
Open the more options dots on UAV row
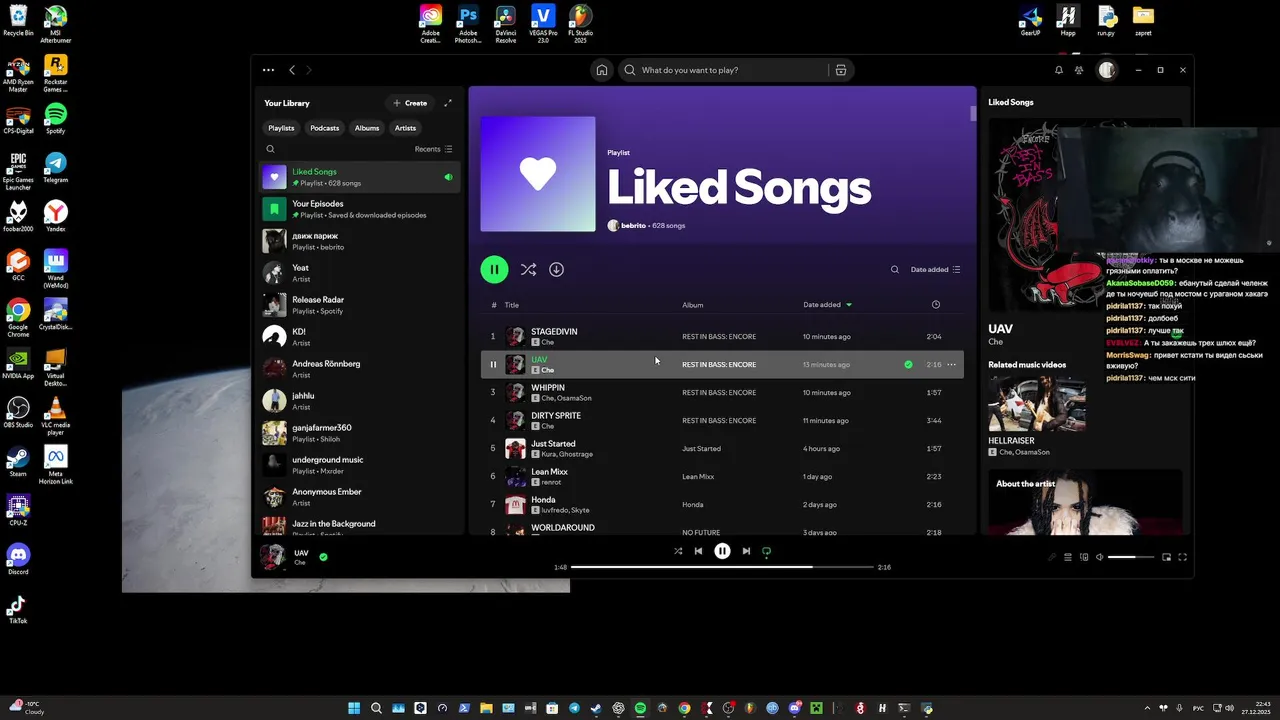[951, 364]
